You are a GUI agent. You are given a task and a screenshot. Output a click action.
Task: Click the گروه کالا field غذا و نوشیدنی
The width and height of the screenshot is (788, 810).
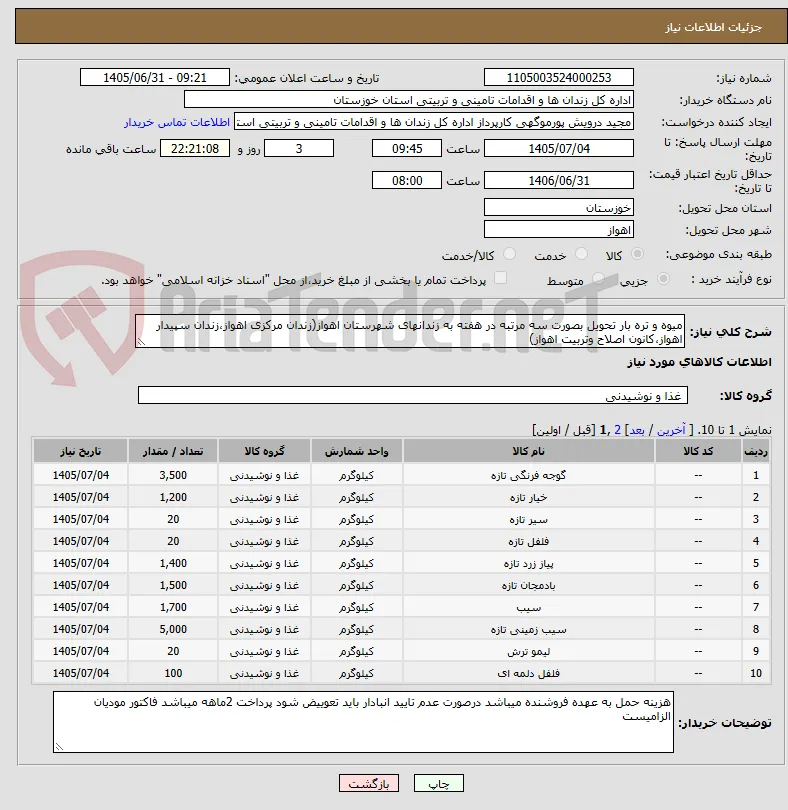(412, 396)
